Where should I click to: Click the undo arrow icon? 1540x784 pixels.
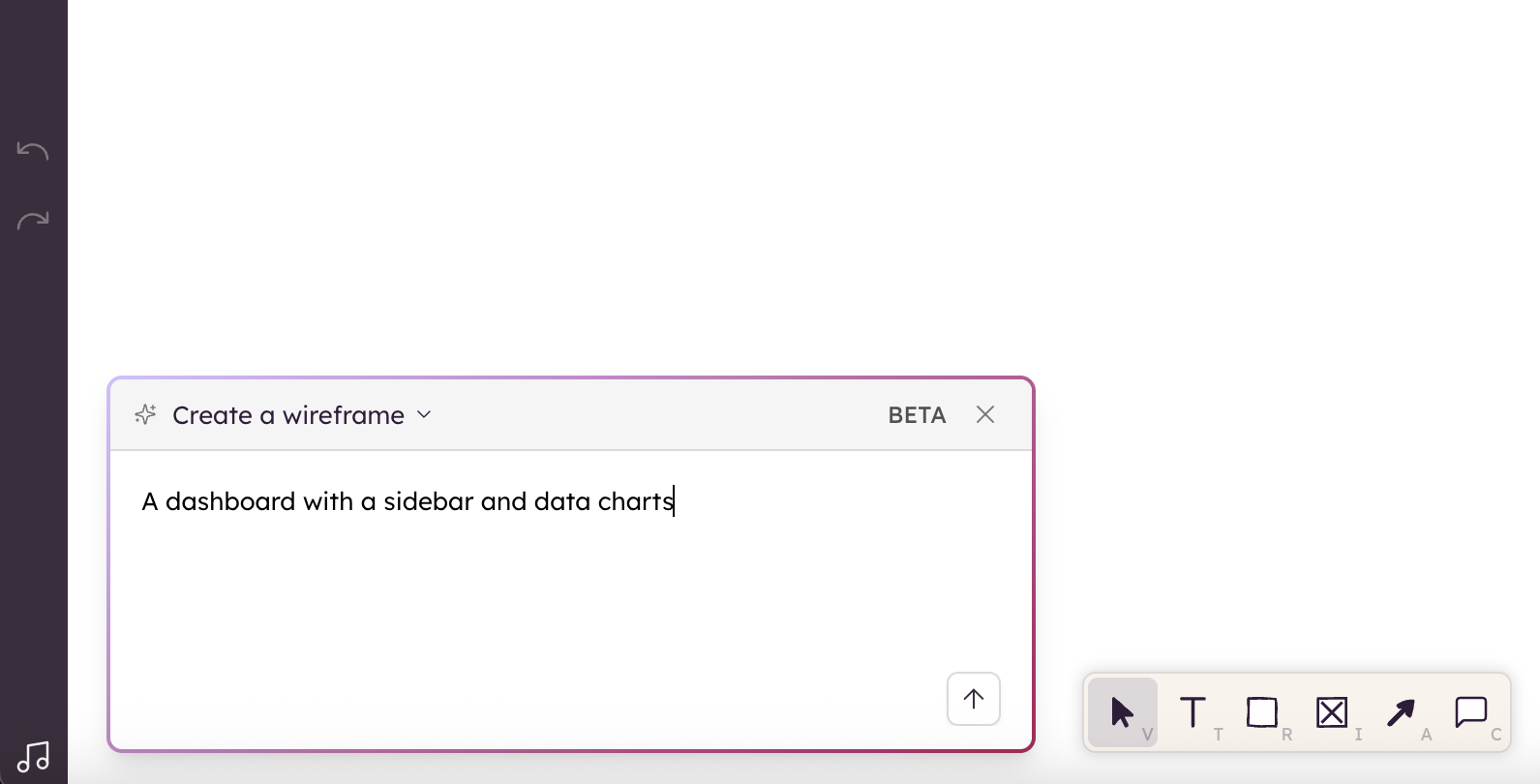pos(33,150)
